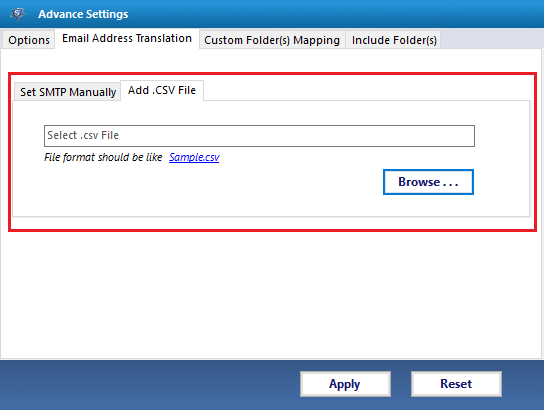Go to the Include Folder(s) tab
This screenshot has height=410, width=544.
tap(394, 40)
